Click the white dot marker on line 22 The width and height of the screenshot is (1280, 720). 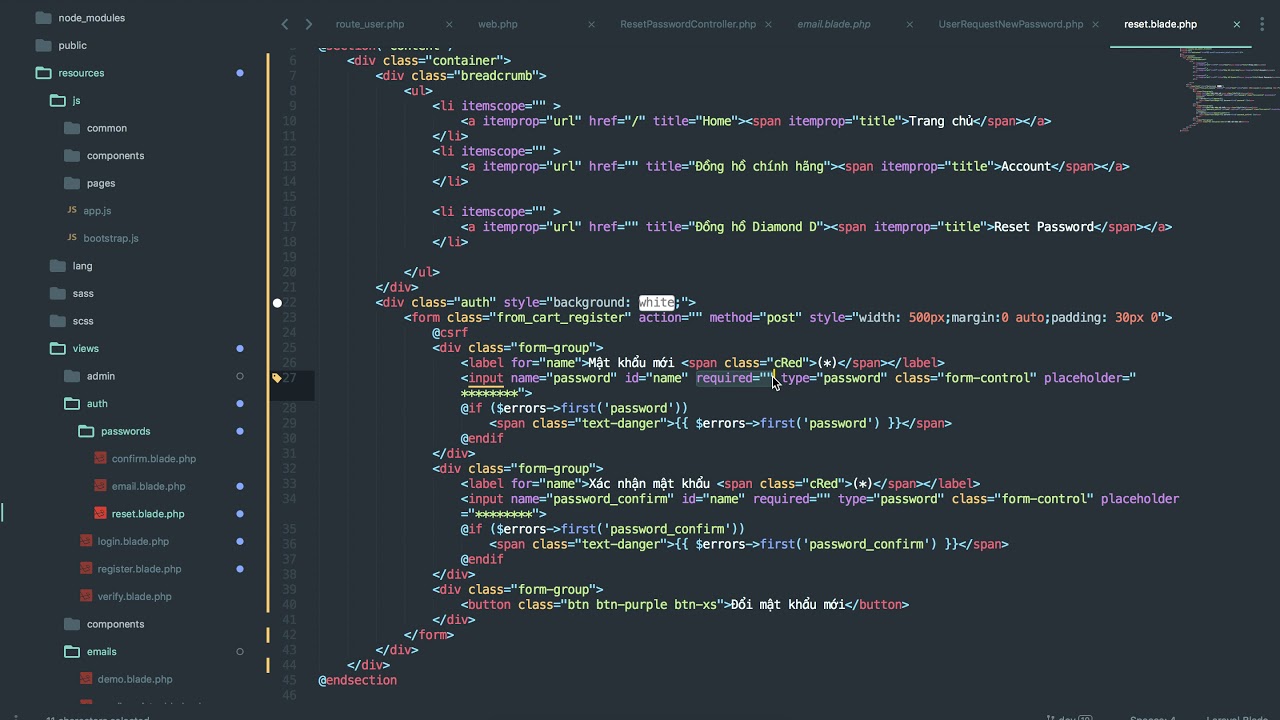tap(277, 302)
